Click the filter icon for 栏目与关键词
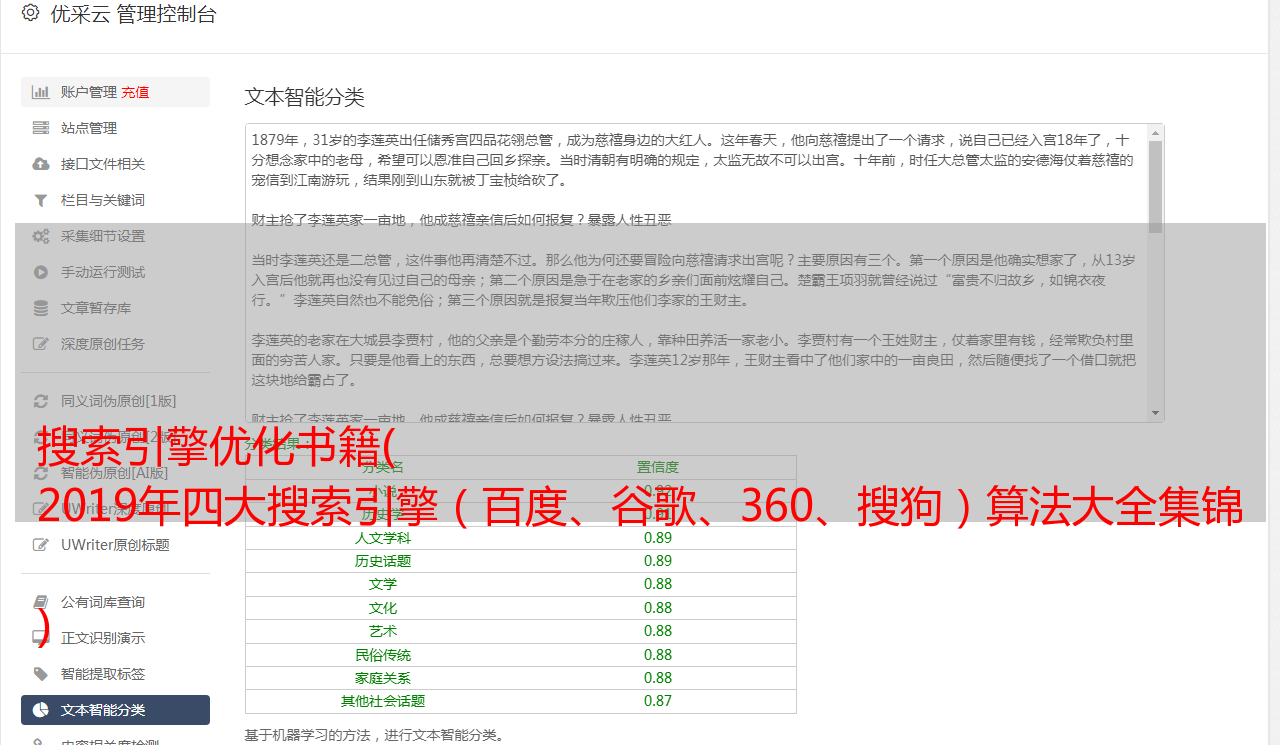This screenshot has width=1280, height=745. click(x=41, y=200)
